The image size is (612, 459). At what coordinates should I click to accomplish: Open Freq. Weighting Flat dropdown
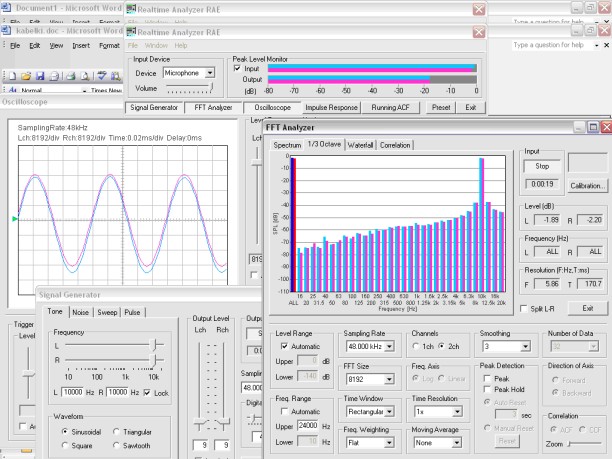tap(389, 443)
